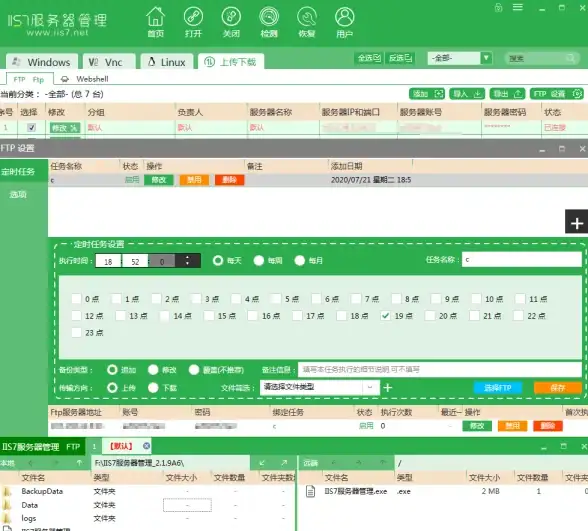Switch to the Vnc tab
588x531 pixels.
[109, 62]
